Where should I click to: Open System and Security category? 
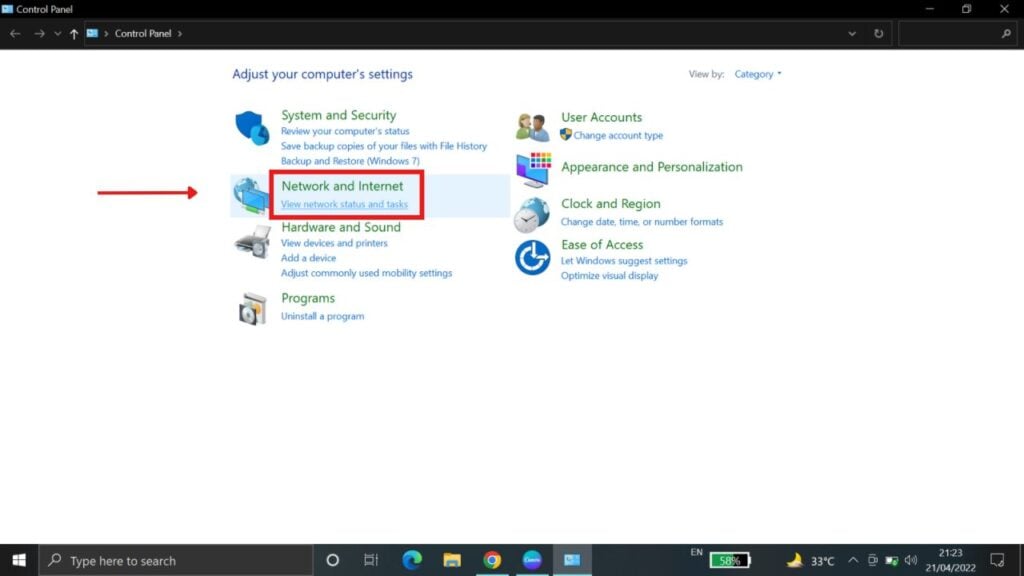(338, 115)
